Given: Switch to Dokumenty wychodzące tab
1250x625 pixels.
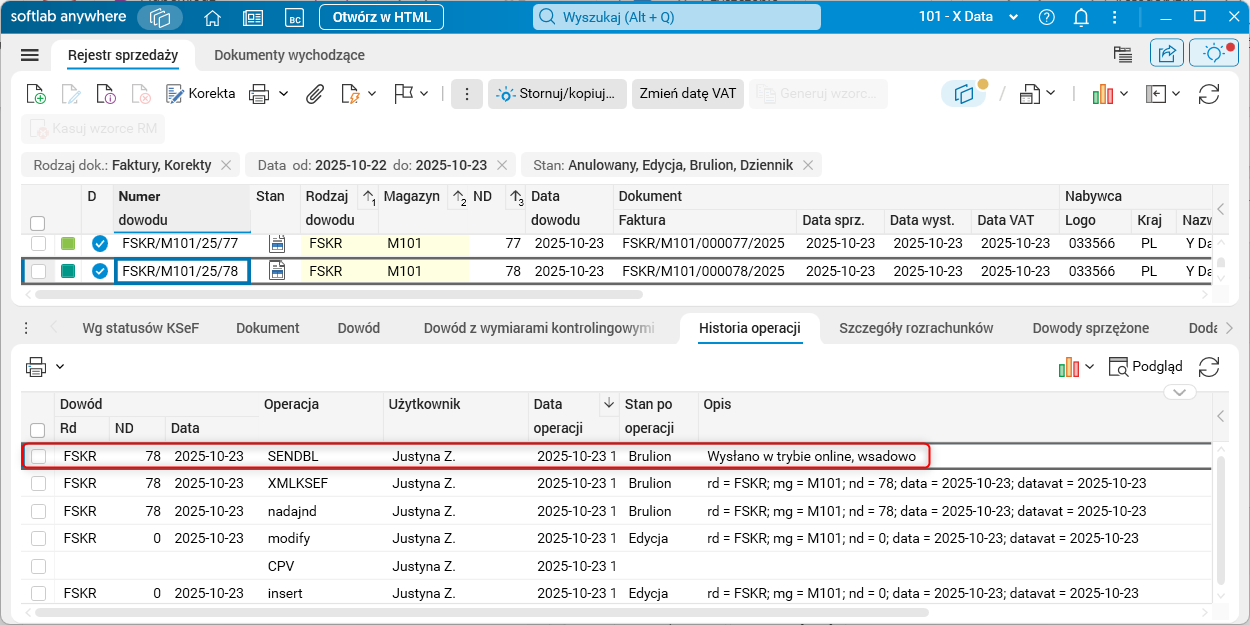Looking at the screenshot, I should tap(289, 55).
